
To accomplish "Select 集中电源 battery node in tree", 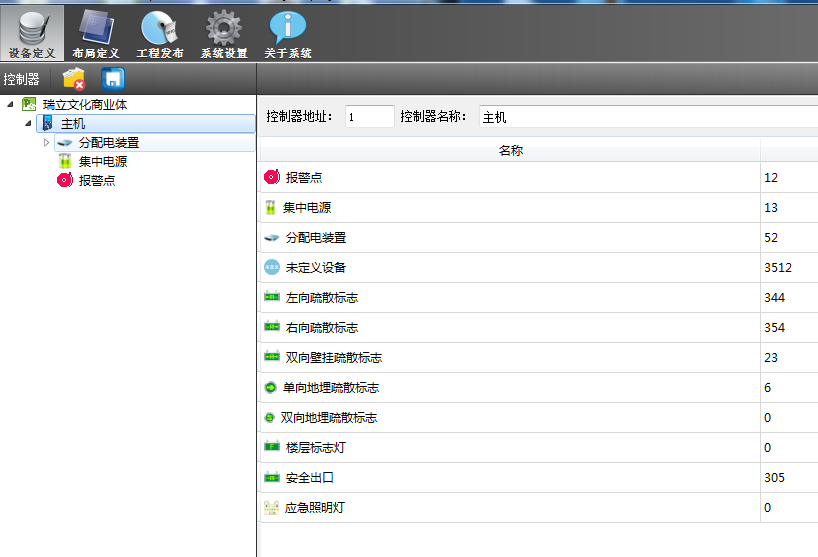I will 102,161.
